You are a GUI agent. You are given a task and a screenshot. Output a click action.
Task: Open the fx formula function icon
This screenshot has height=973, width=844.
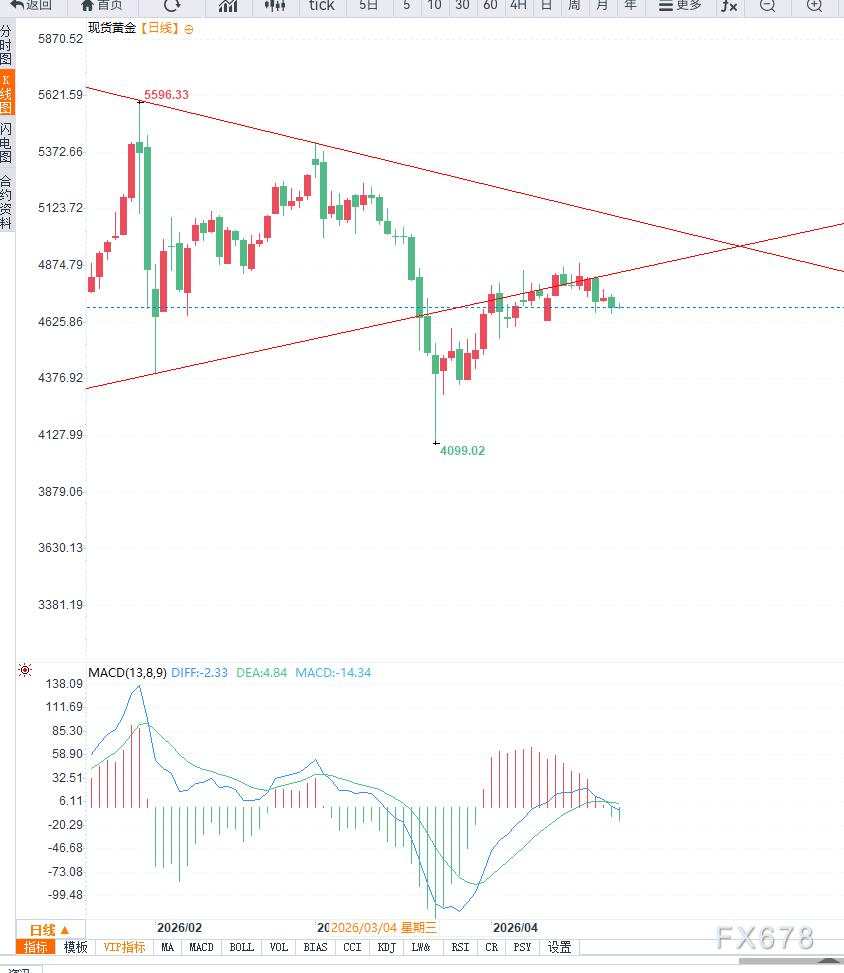(729, 5)
